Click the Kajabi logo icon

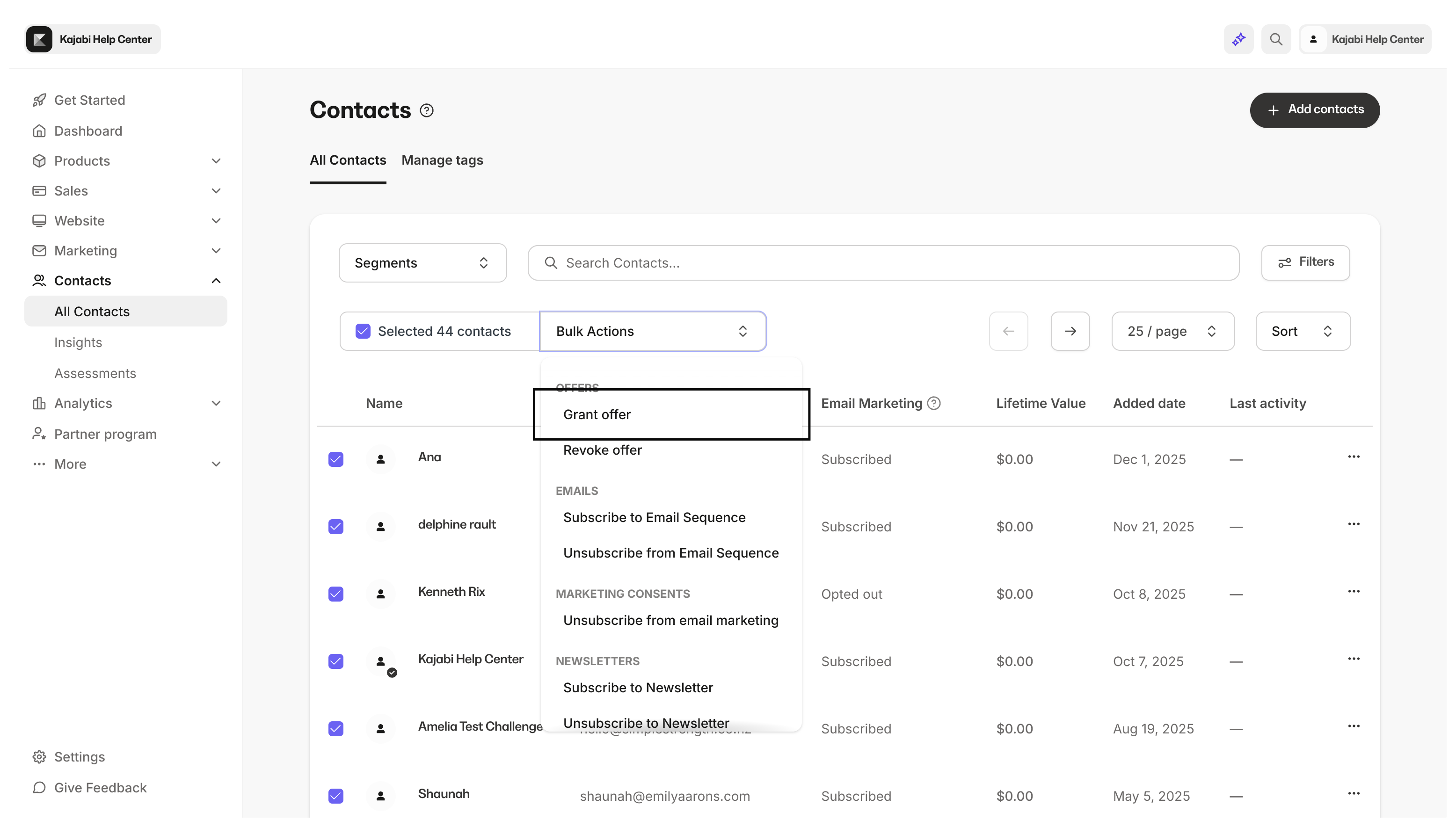[x=39, y=39]
